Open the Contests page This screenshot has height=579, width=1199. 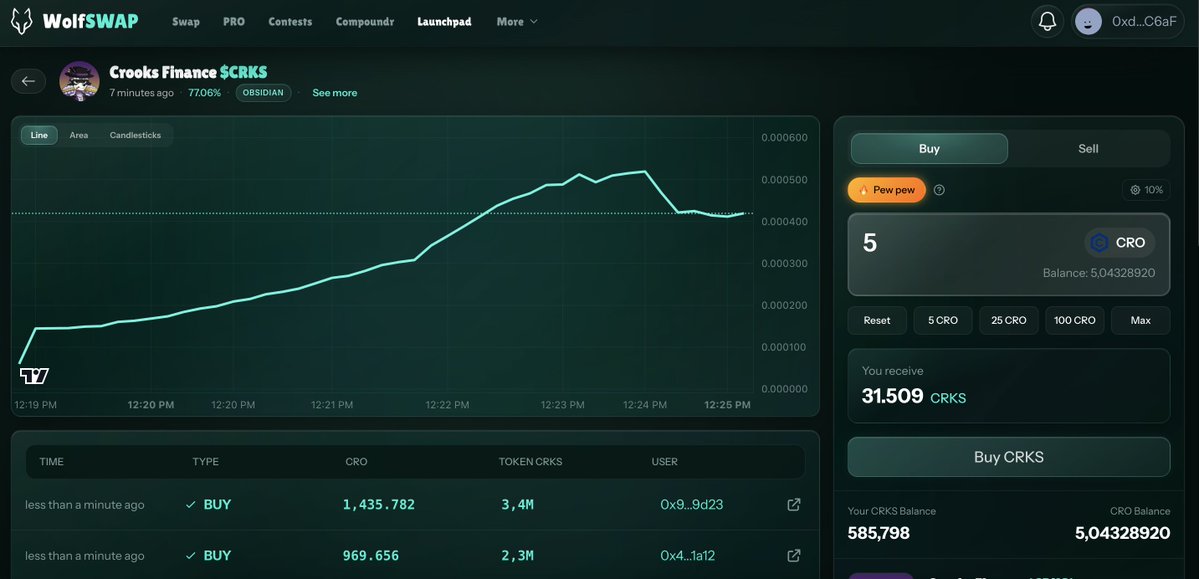(290, 21)
